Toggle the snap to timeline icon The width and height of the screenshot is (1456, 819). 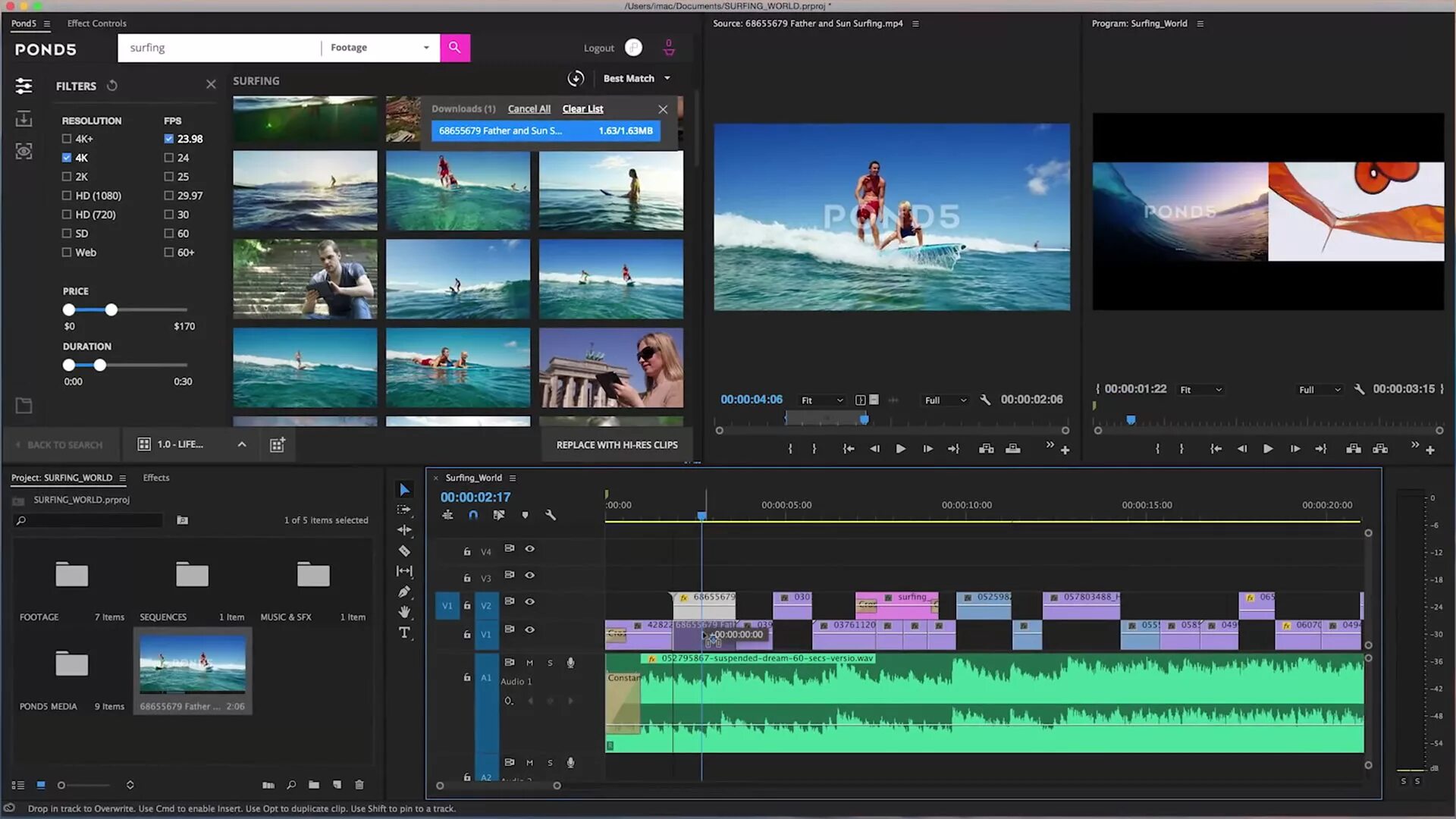click(x=473, y=515)
